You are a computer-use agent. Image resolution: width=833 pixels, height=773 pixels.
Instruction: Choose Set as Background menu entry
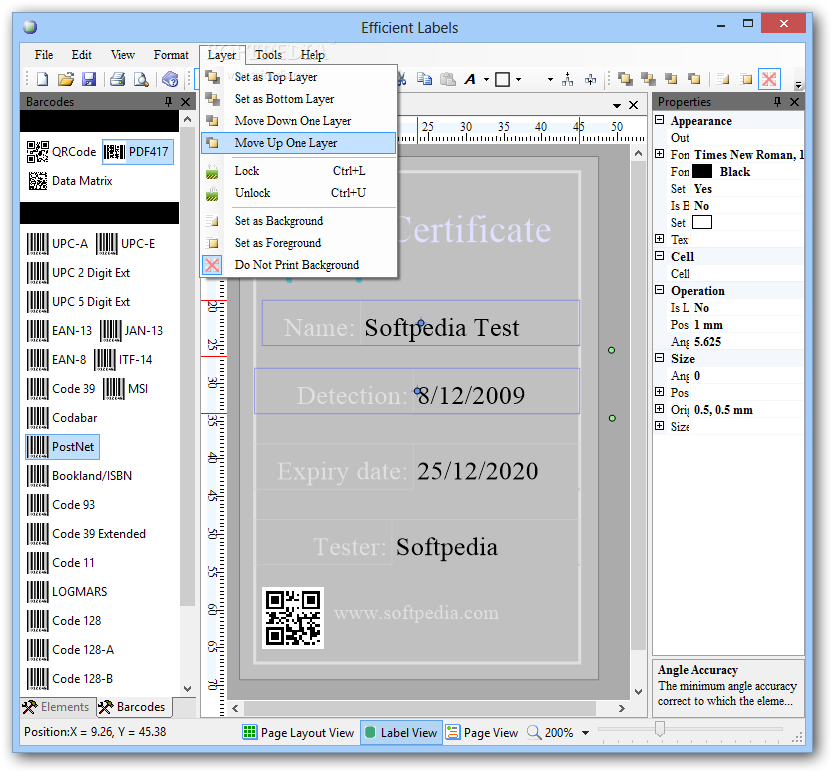[298, 221]
